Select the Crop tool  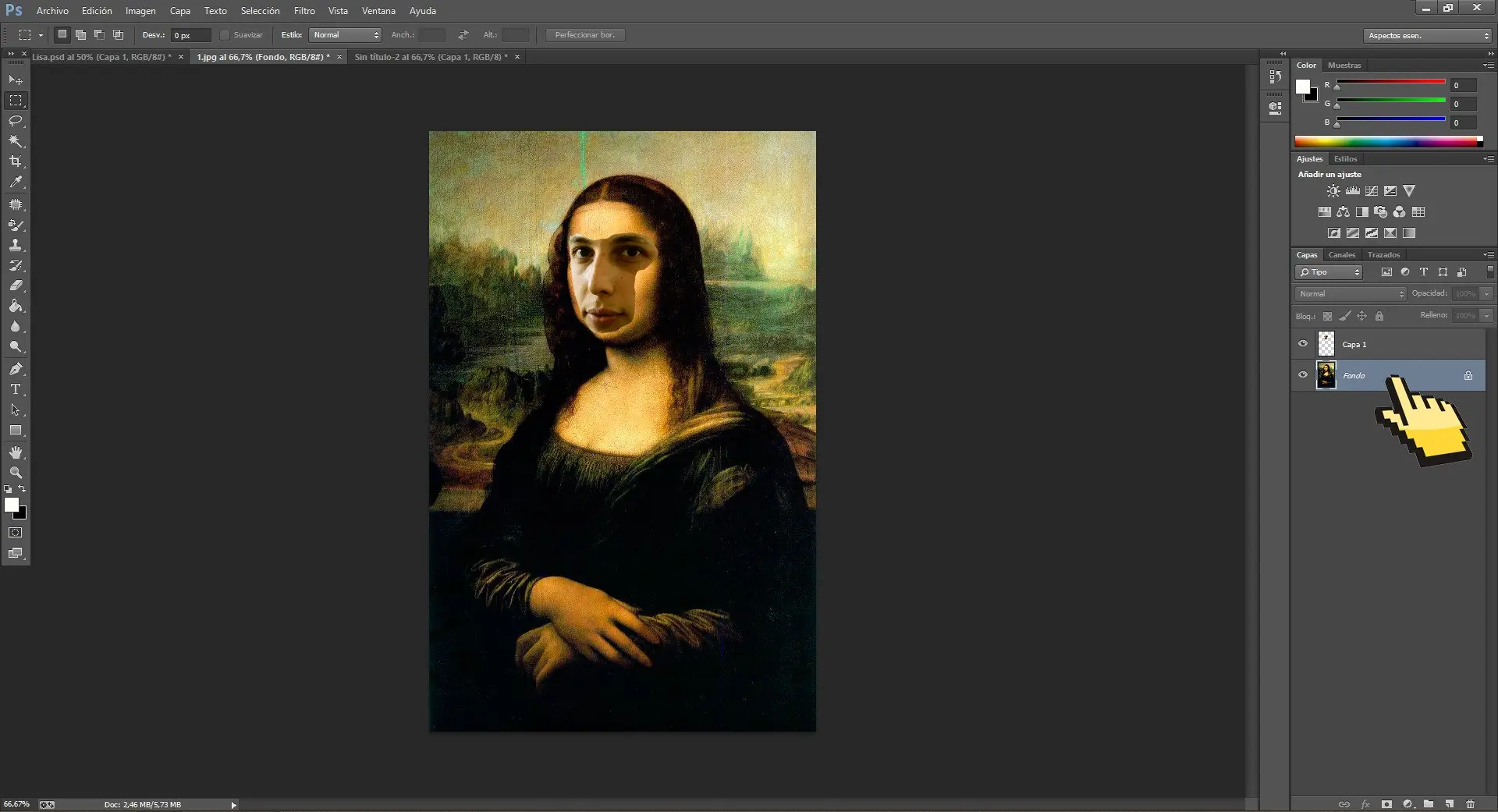[x=16, y=161]
